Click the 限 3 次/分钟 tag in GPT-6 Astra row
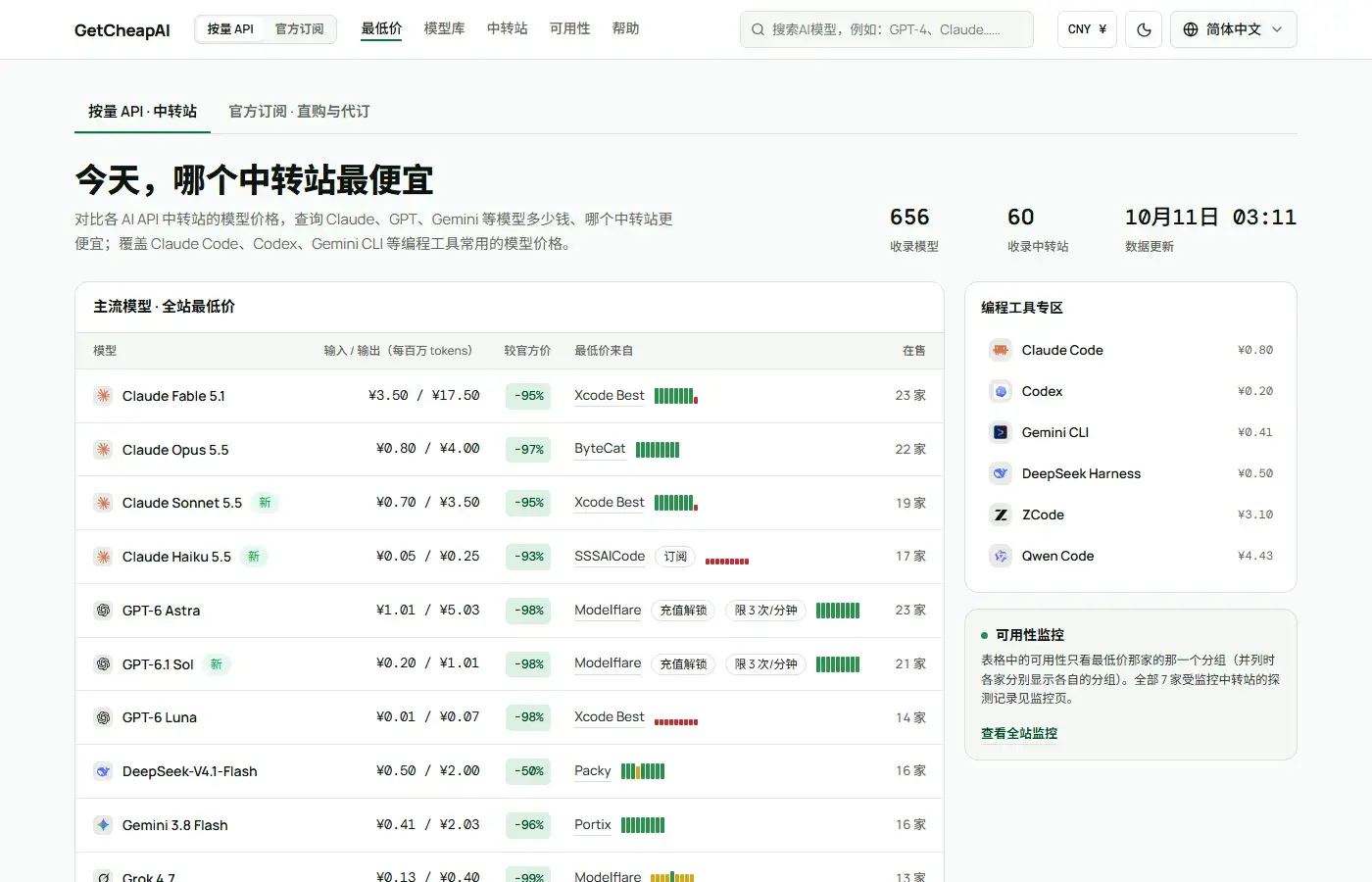 tap(766, 611)
